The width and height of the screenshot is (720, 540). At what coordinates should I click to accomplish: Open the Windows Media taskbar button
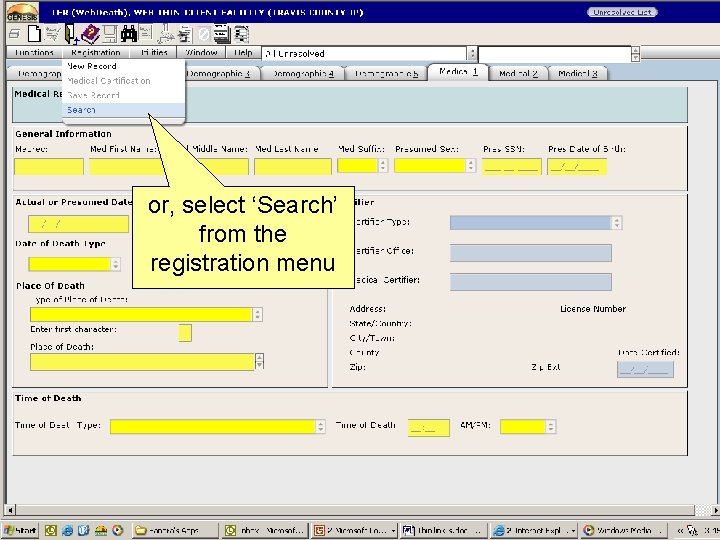click(623, 531)
